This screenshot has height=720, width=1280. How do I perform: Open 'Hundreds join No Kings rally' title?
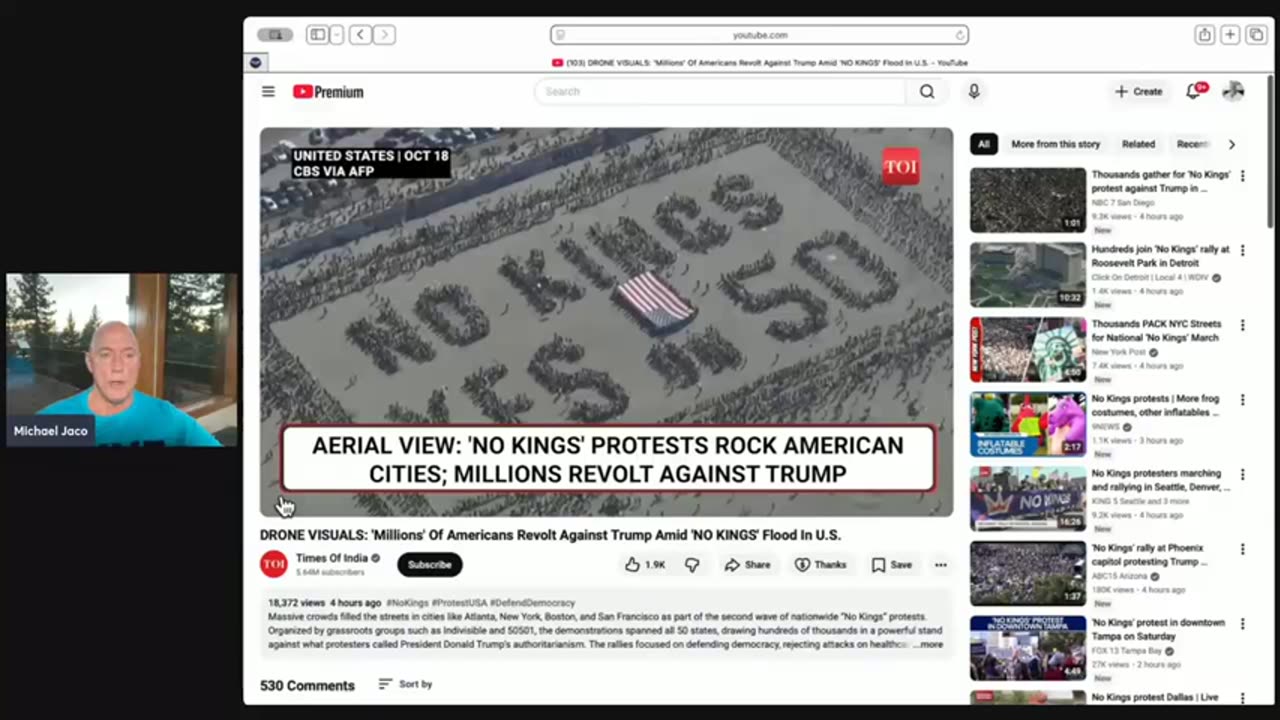coord(1160,256)
